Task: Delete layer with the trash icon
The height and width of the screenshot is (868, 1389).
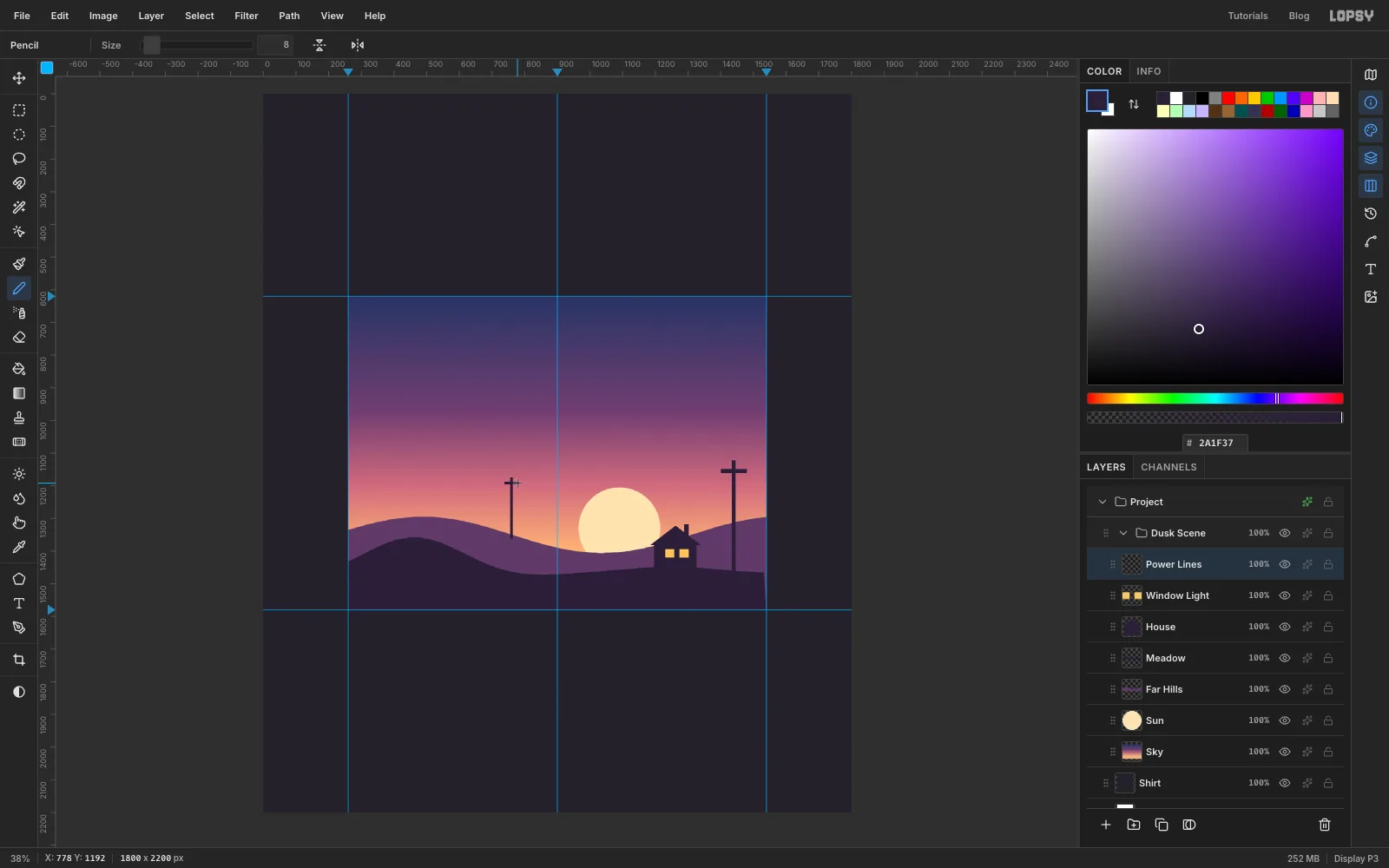Action: [1325, 825]
